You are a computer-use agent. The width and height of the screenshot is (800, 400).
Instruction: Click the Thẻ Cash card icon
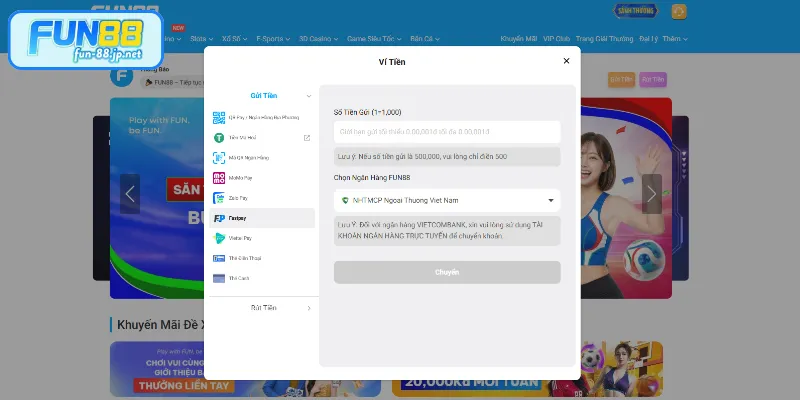pos(219,278)
